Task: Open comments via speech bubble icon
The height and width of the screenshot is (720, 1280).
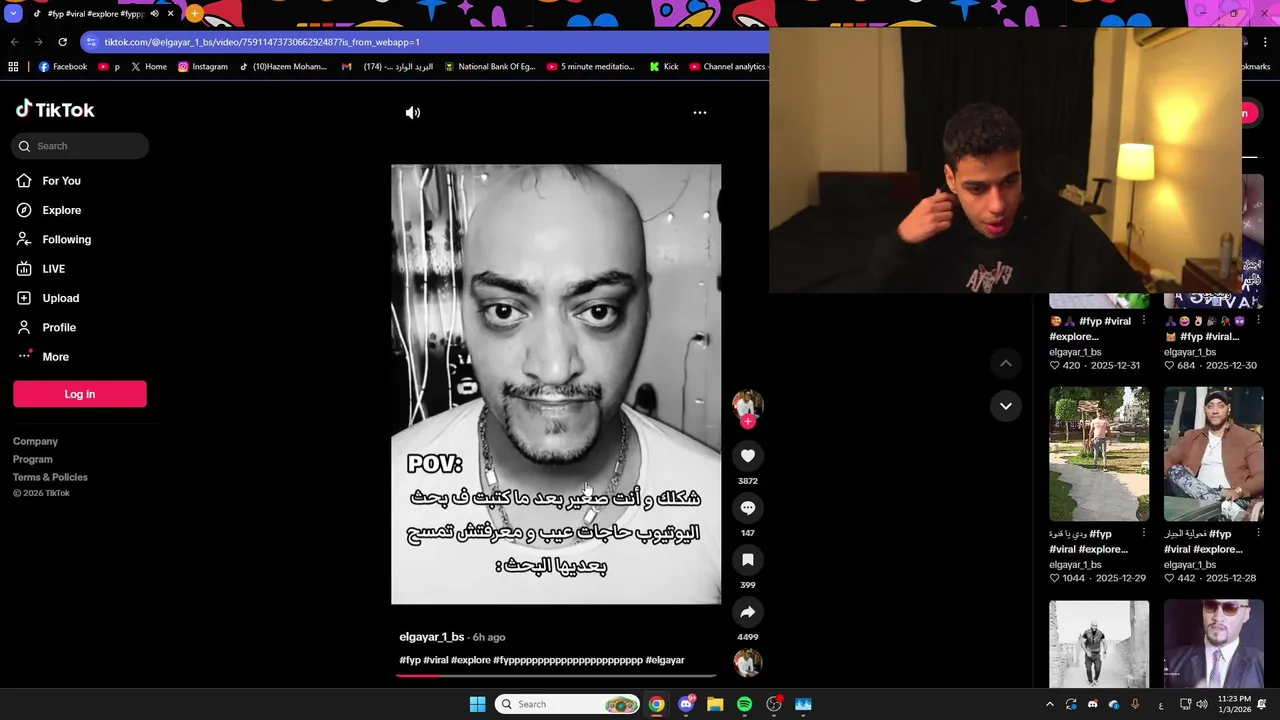Action: [747, 508]
